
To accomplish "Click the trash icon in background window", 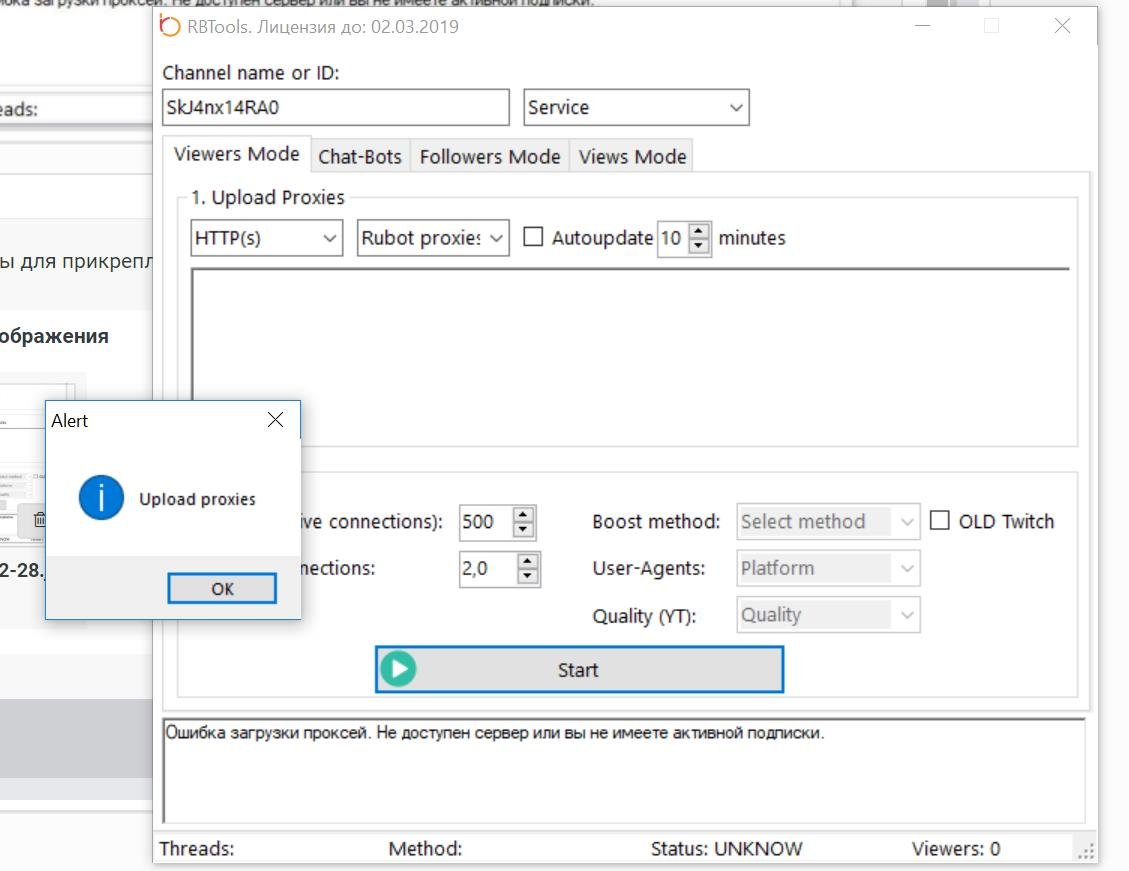I will (x=39, y=519).
